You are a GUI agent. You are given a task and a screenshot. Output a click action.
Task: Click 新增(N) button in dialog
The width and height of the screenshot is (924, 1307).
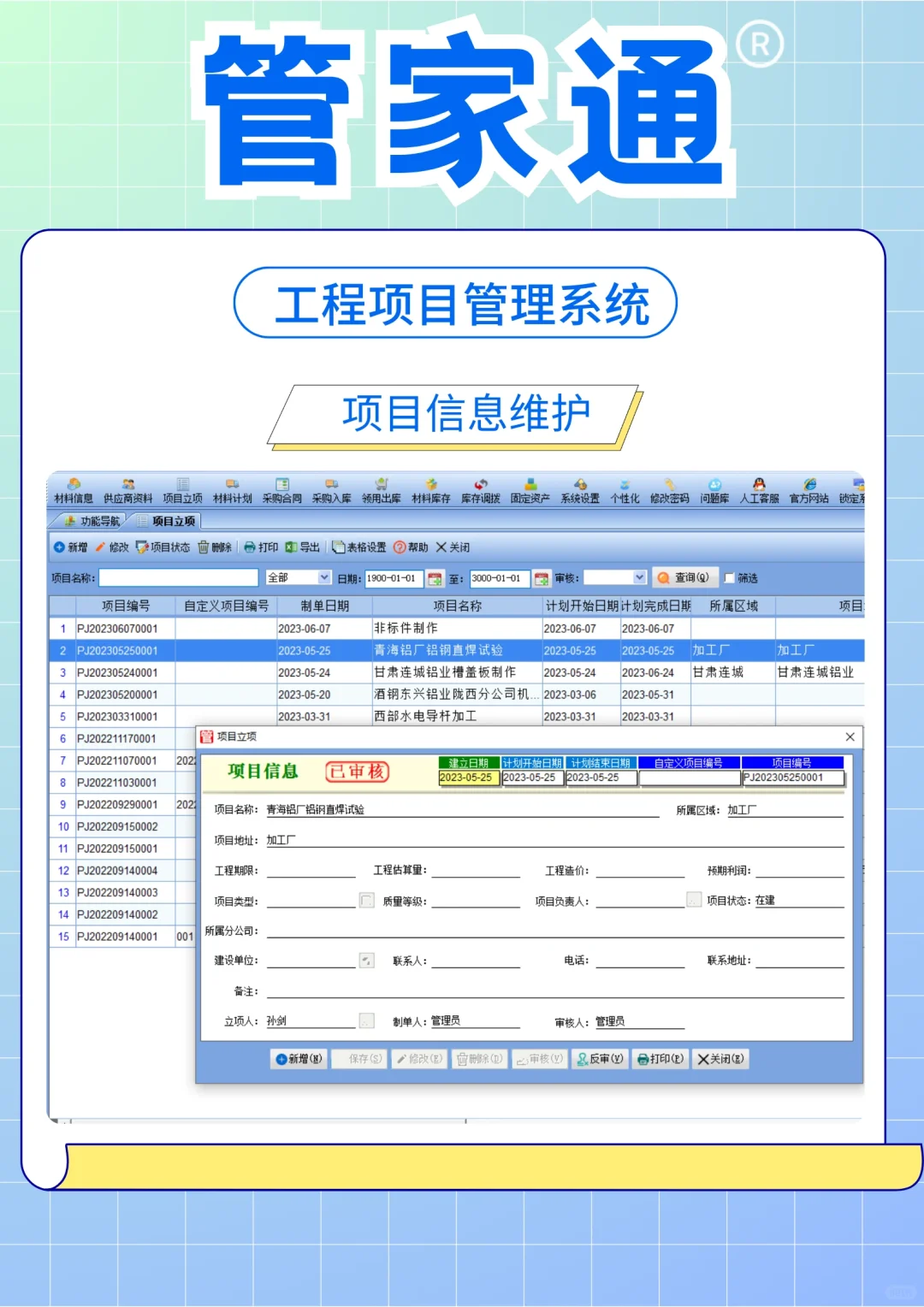coord(299,1059)
